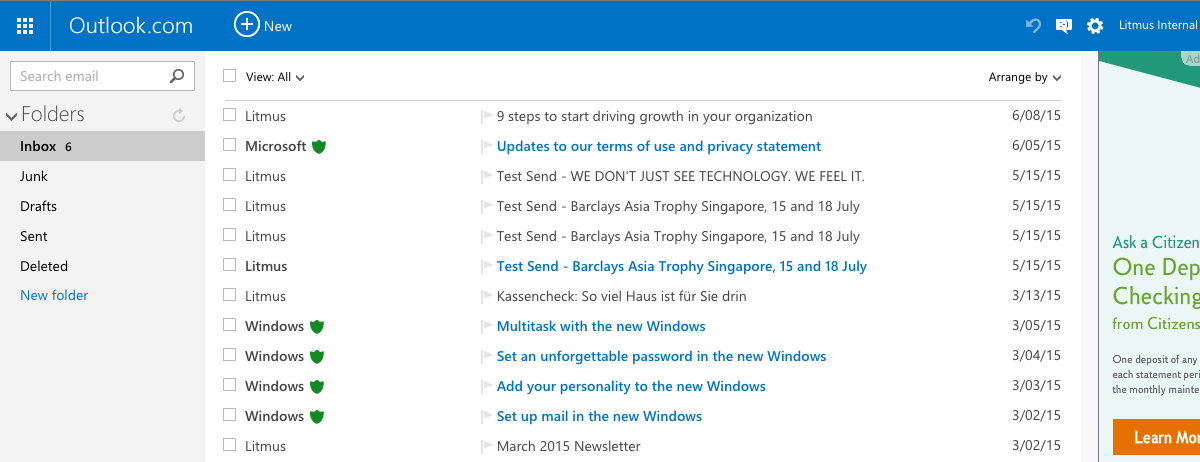The width and height of the screenshot is (1200, 462).
Task: Open the WE DON'T JUST SEE TECHNOLOGY email
Action: 680,176
